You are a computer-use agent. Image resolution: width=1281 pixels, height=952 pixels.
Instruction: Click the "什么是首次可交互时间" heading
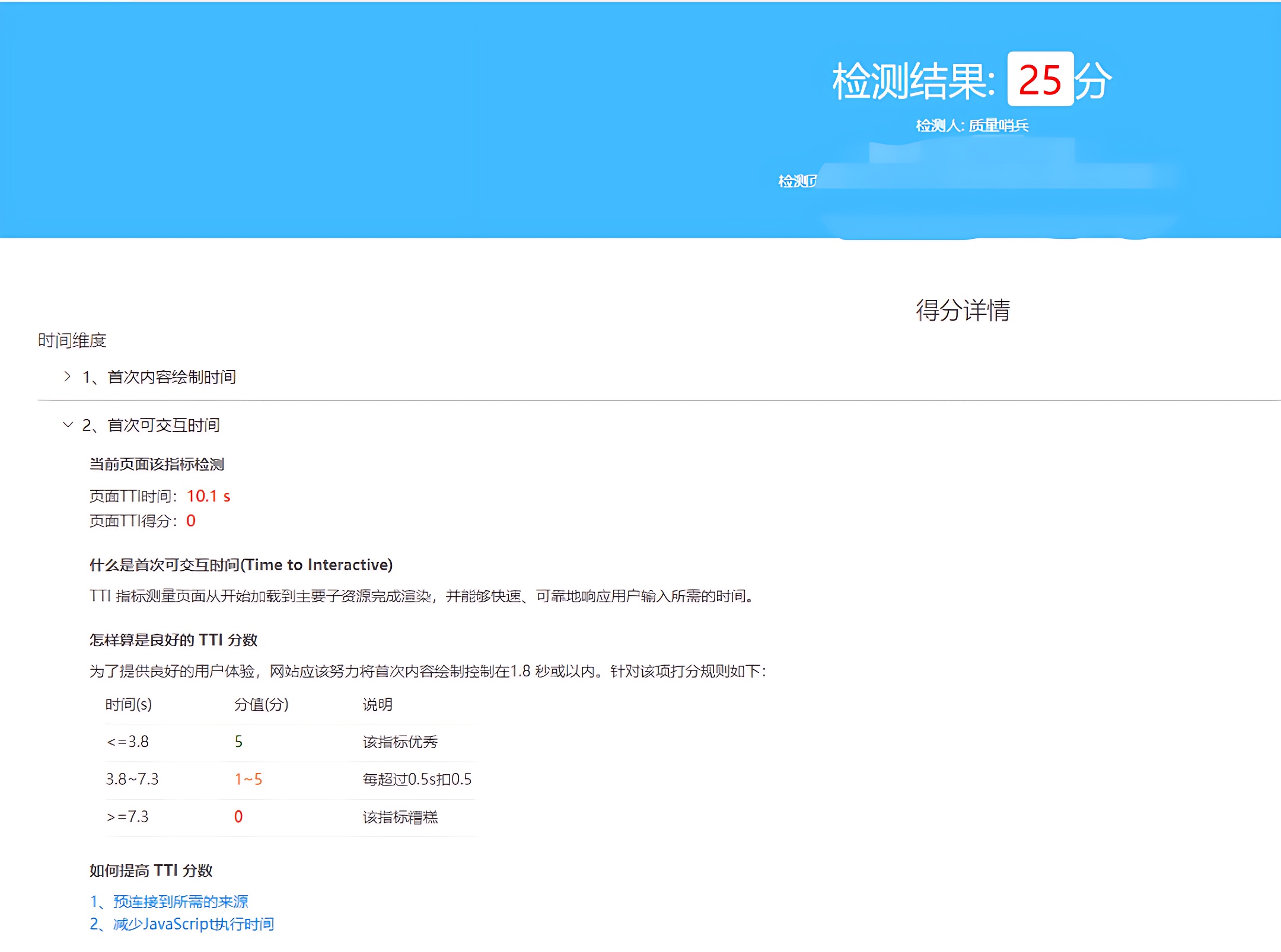241,565
